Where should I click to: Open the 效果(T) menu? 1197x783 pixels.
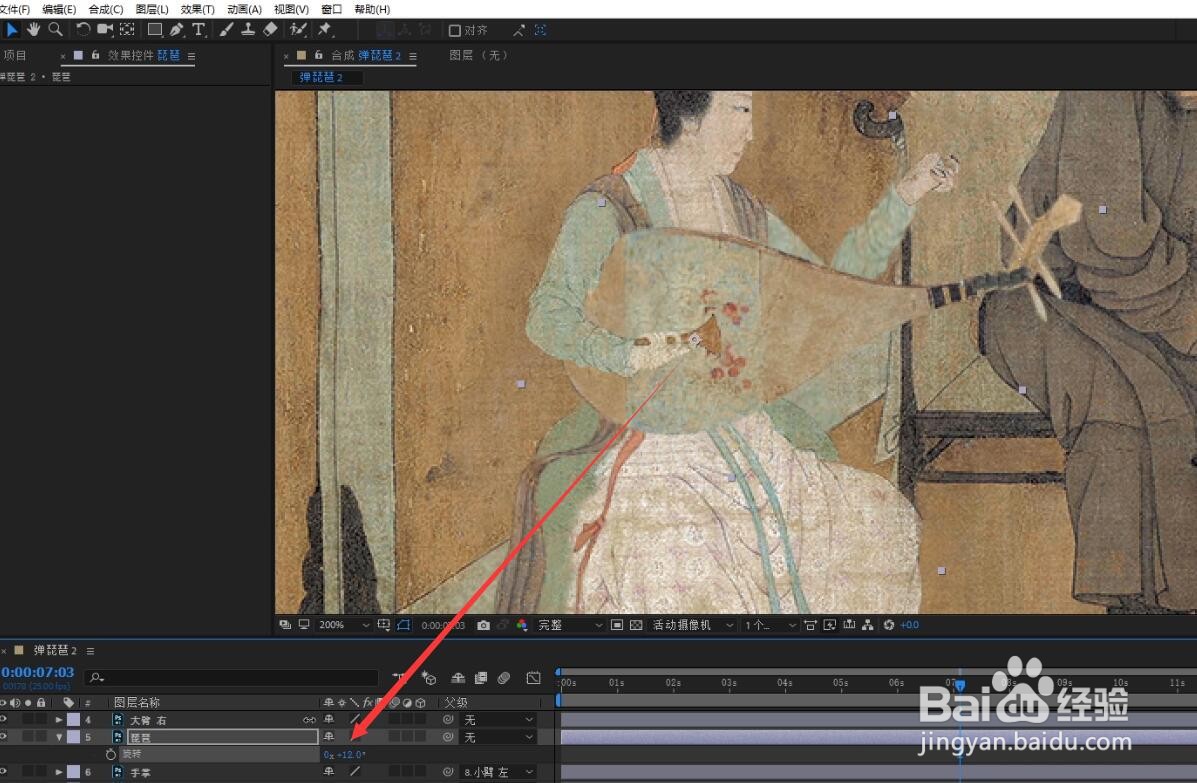point(198,9)
